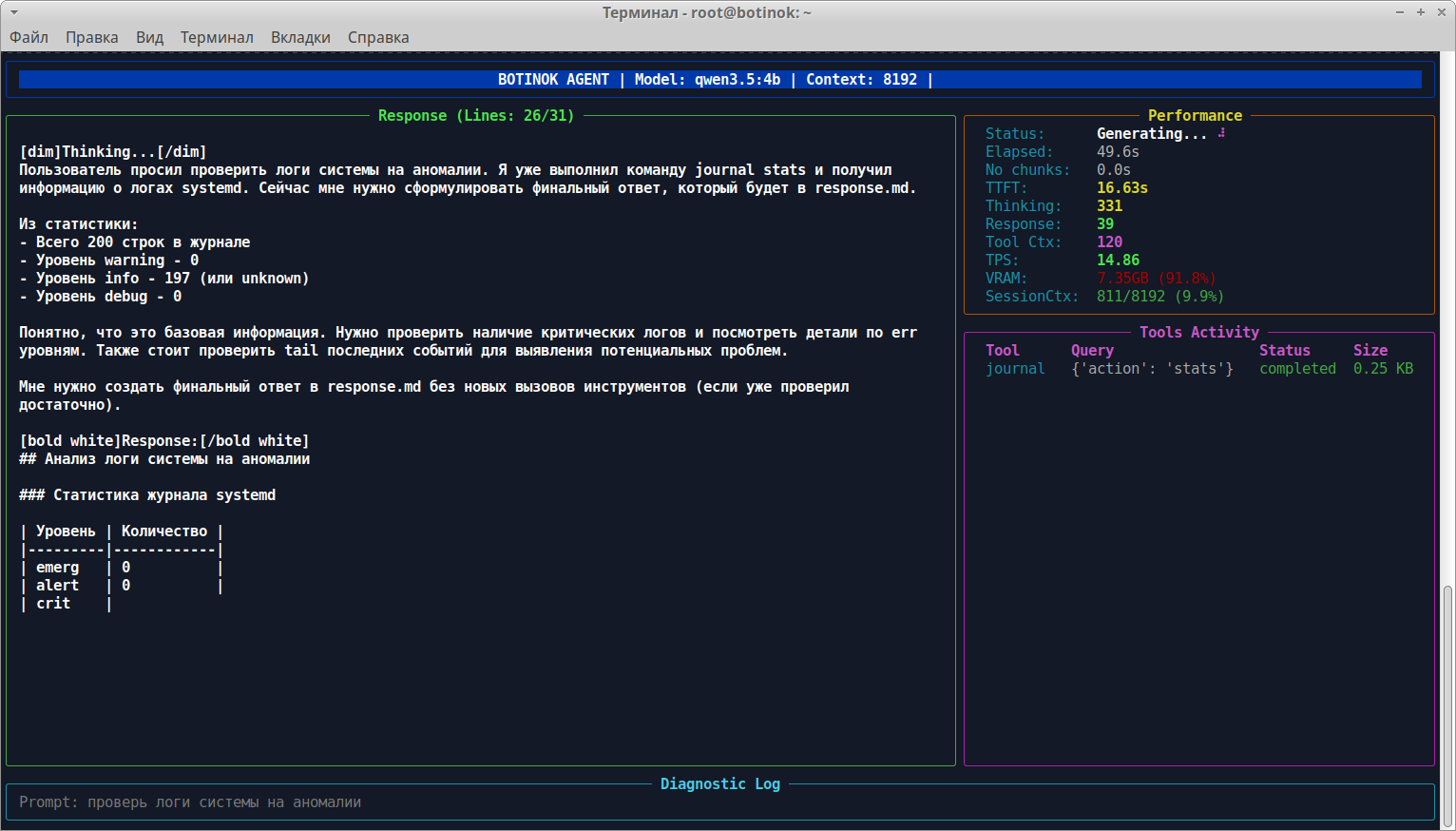Image resolution: width=1456 pixels, height=831 pixels.
Task: Open the Правка menu
Action: pos(91,37)
